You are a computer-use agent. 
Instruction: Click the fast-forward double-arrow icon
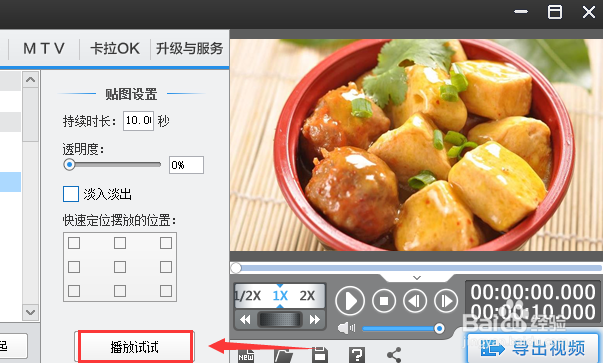pos(315,320)
